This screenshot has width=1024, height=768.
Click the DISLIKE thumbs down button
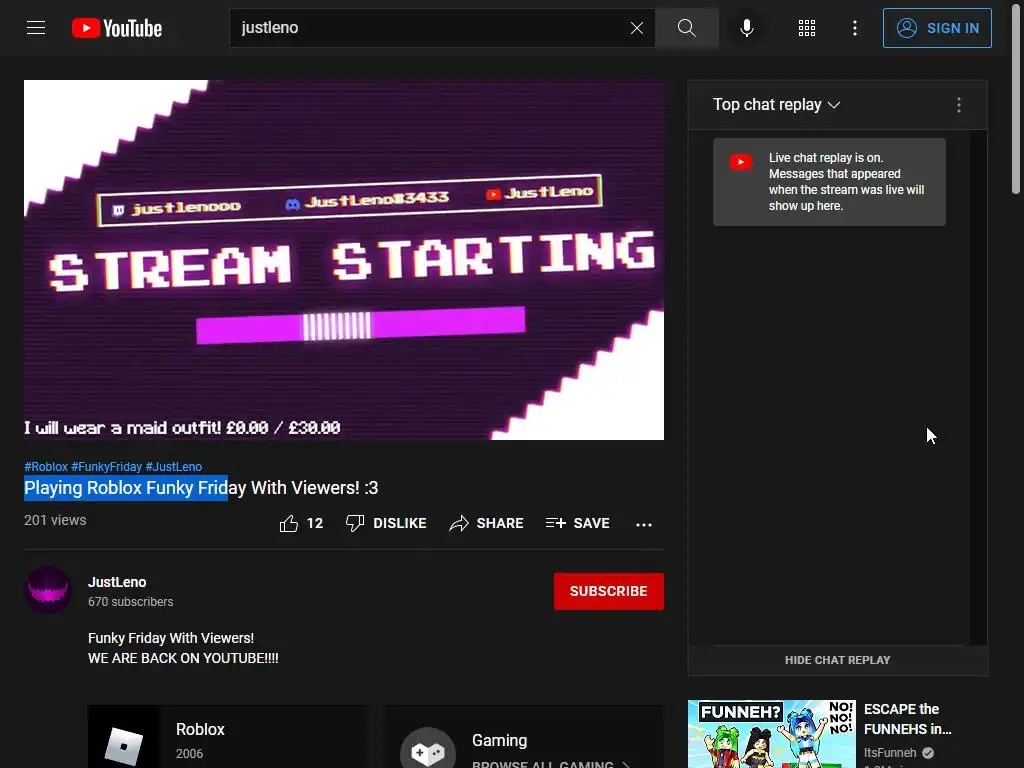pyautogui.click(x=386, y=523)
